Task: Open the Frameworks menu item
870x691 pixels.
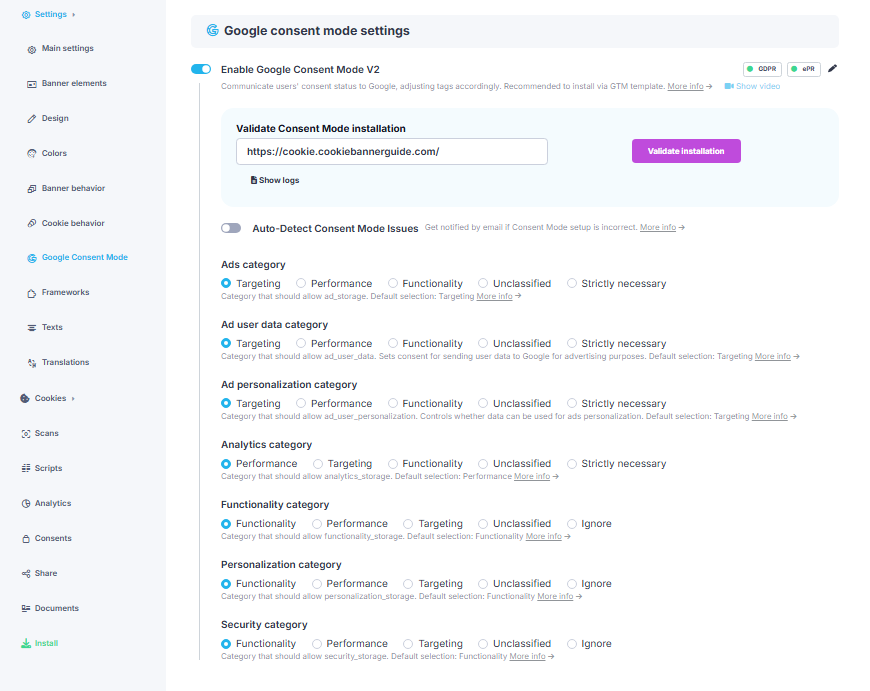Action: [65, 292]
